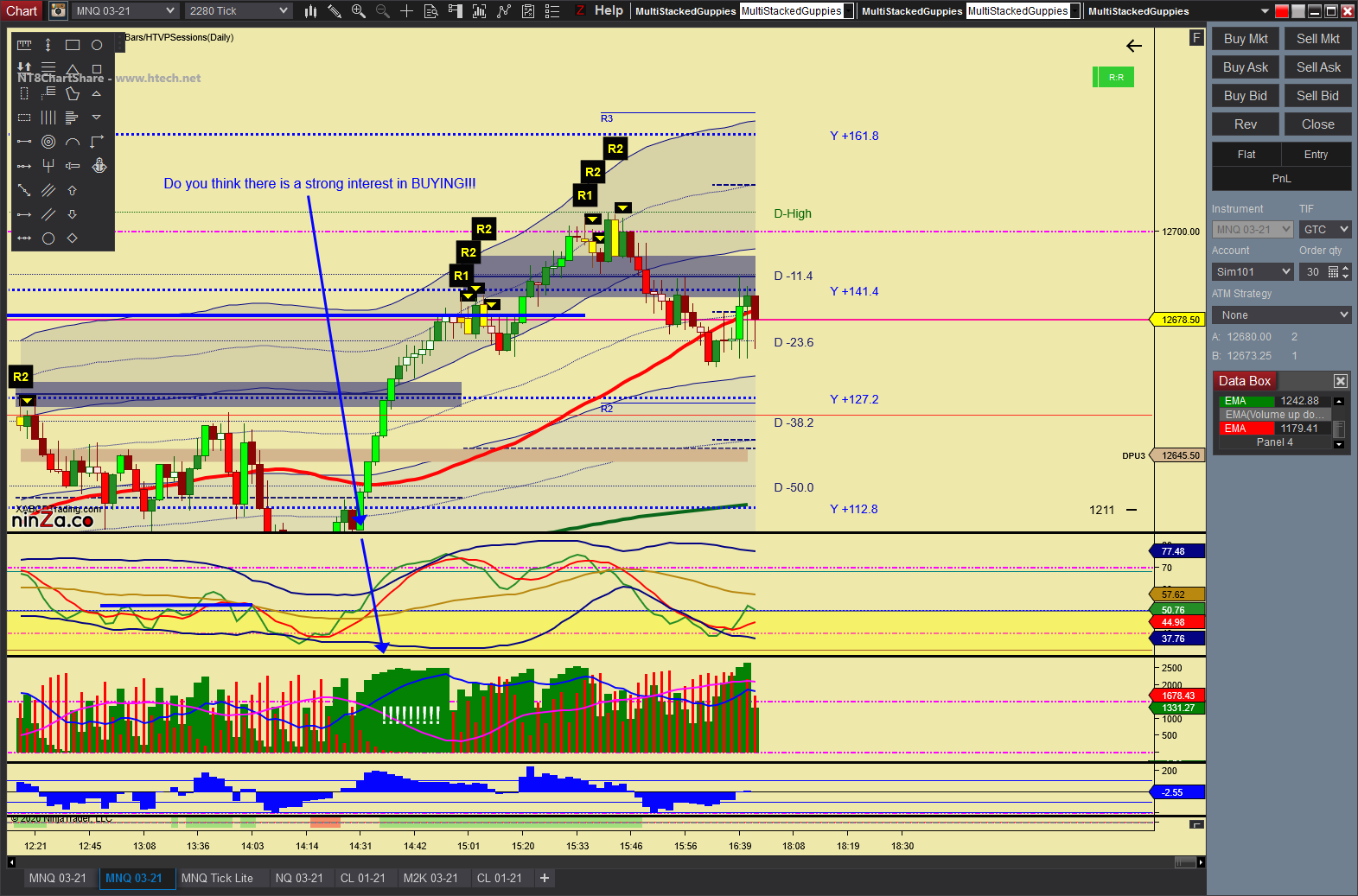Pick the concentric circles drawing tool
Screen dimensions: 1358x896
point(48,142)
